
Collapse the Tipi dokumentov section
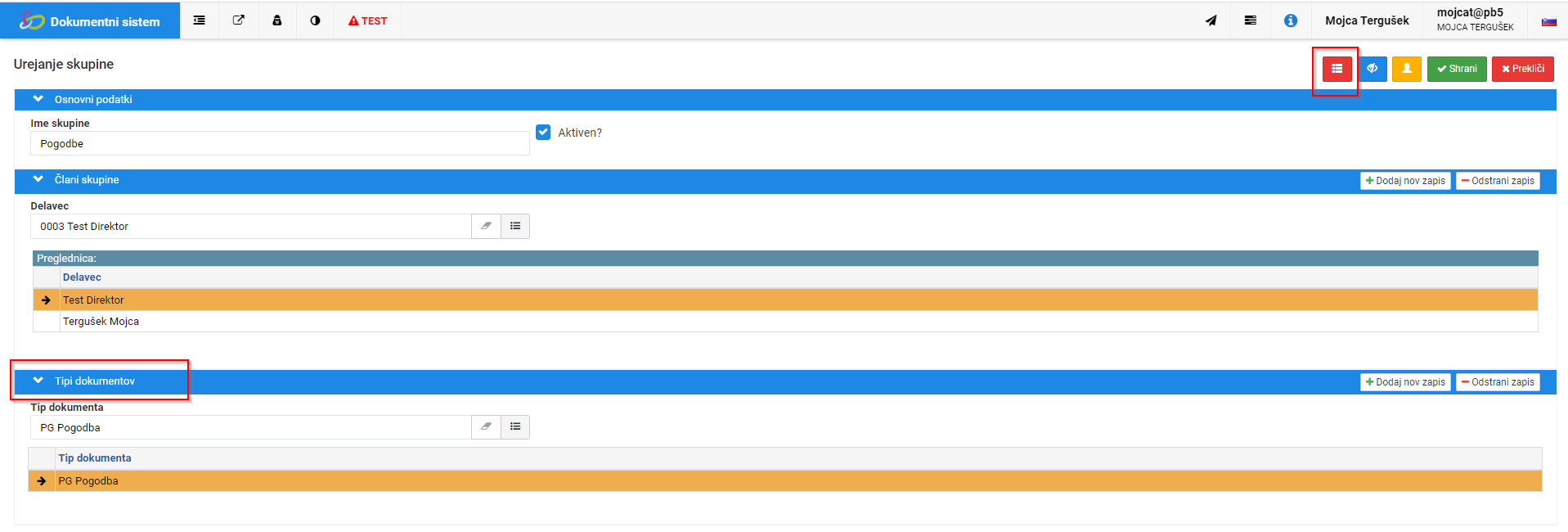pyautogui.click(x=38, y=381)
